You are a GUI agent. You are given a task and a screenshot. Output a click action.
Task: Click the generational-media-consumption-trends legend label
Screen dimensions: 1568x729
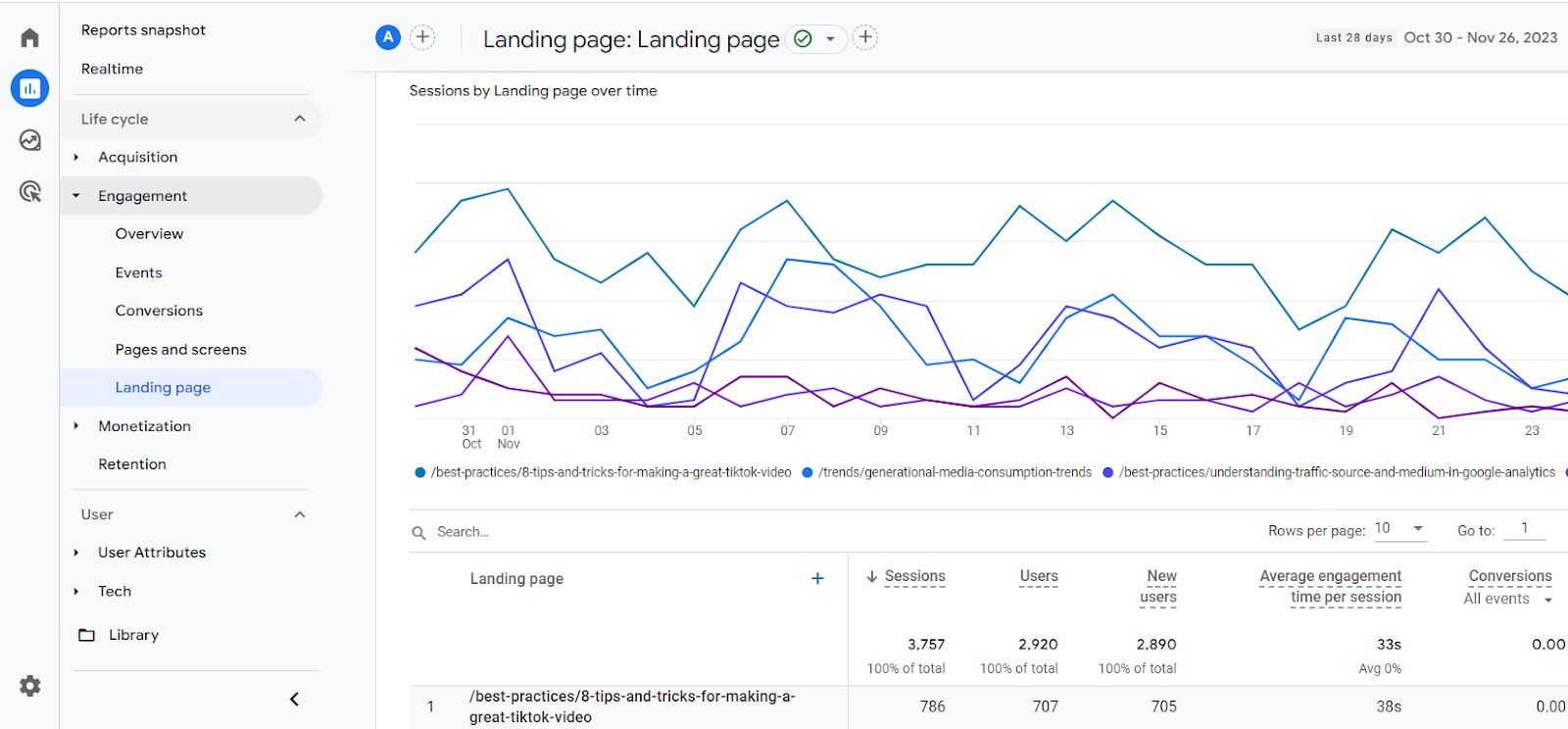click(955, 472)
